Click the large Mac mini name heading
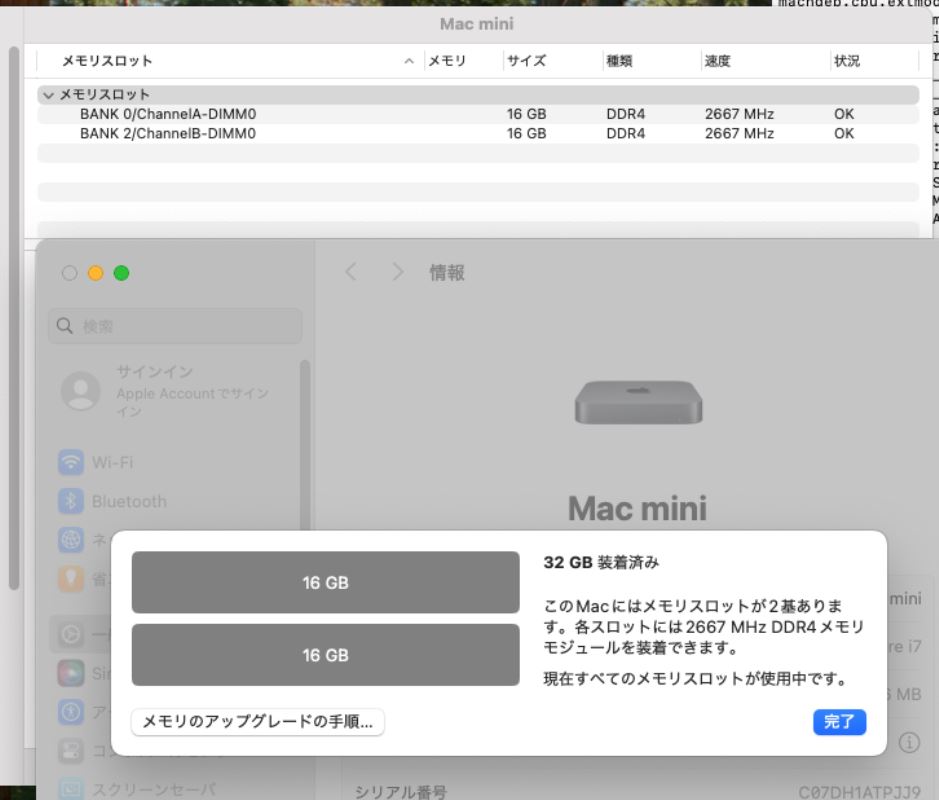Screen dimensions: 939x800 [x=637, y=508]
